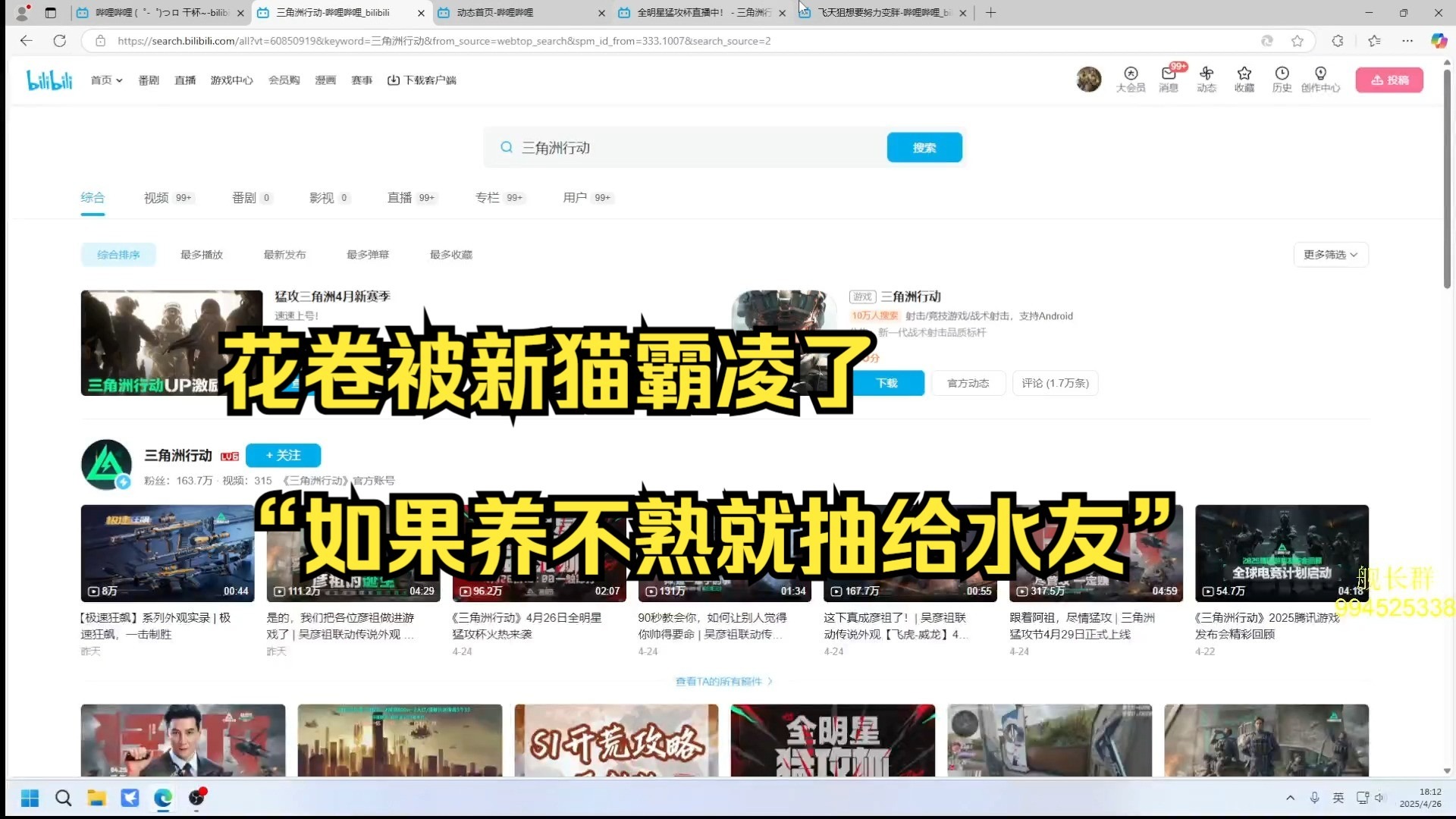The image size is (1456, 819).
Task: Open 极速狂飙 video thumbnail
Action: point(168,553)
